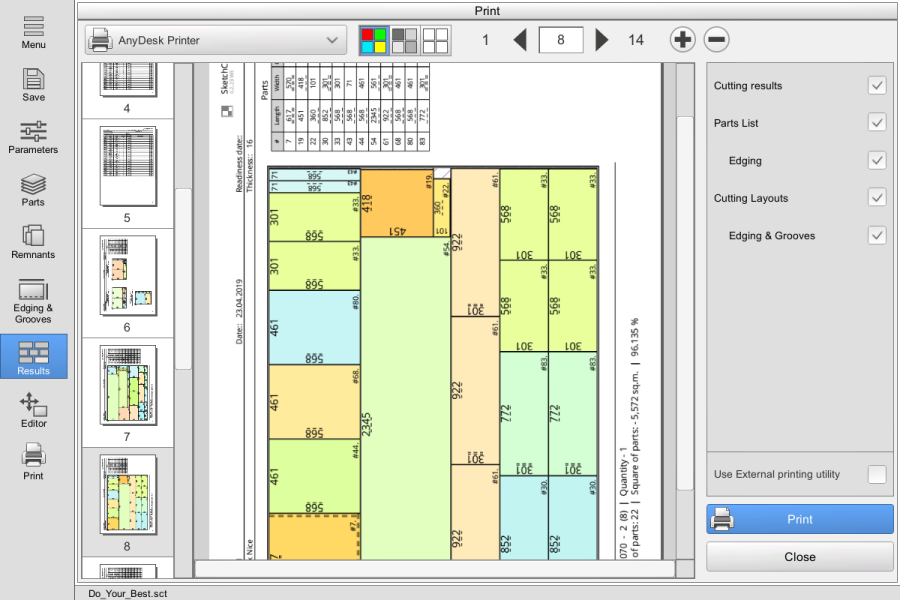Click the first page number 1
Image resolution: width=900 pixels, height=600 pixels.
click(x=486, y=40)
